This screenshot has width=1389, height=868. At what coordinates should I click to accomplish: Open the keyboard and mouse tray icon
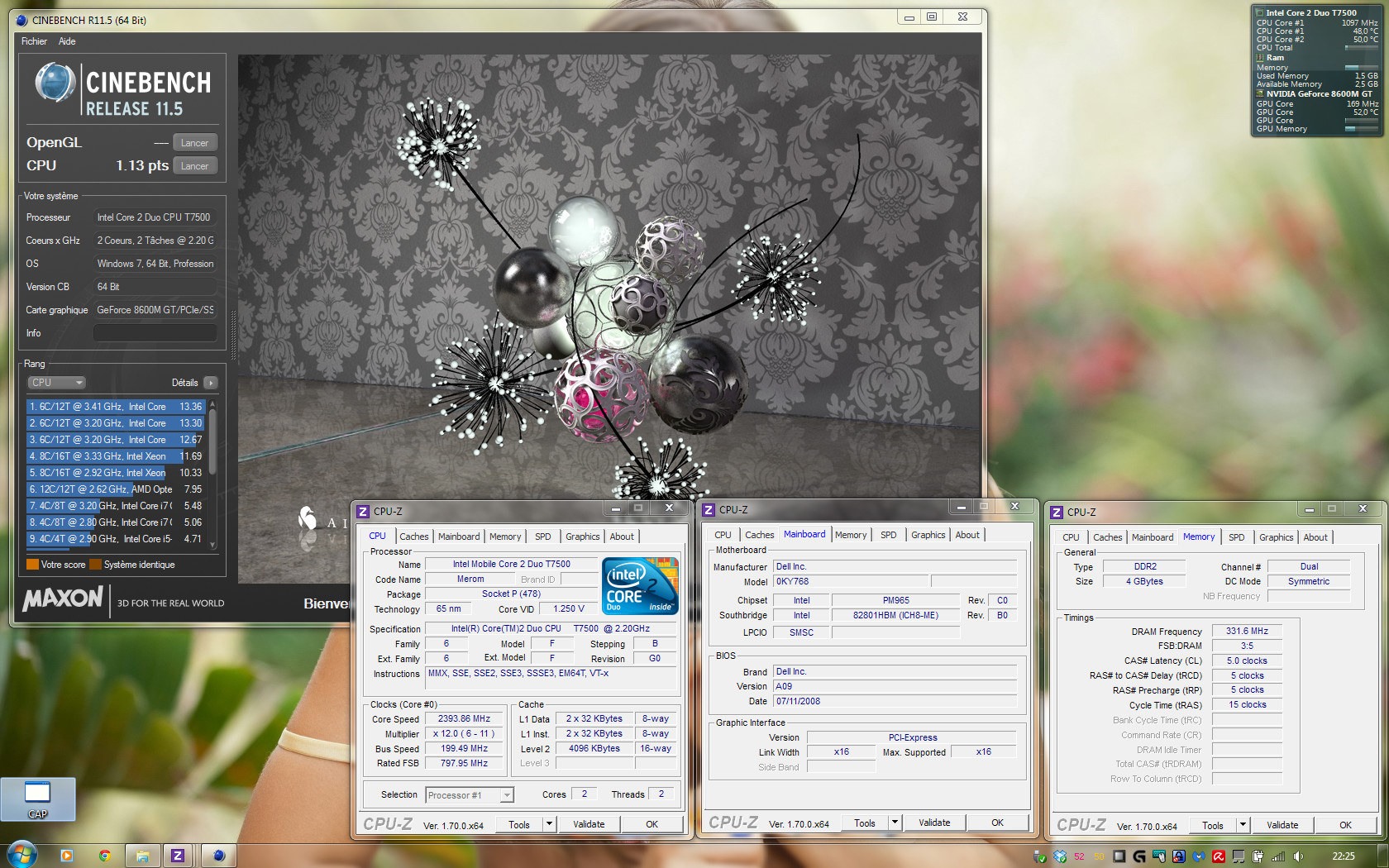pyautogui.click(x=1159, y=856)
